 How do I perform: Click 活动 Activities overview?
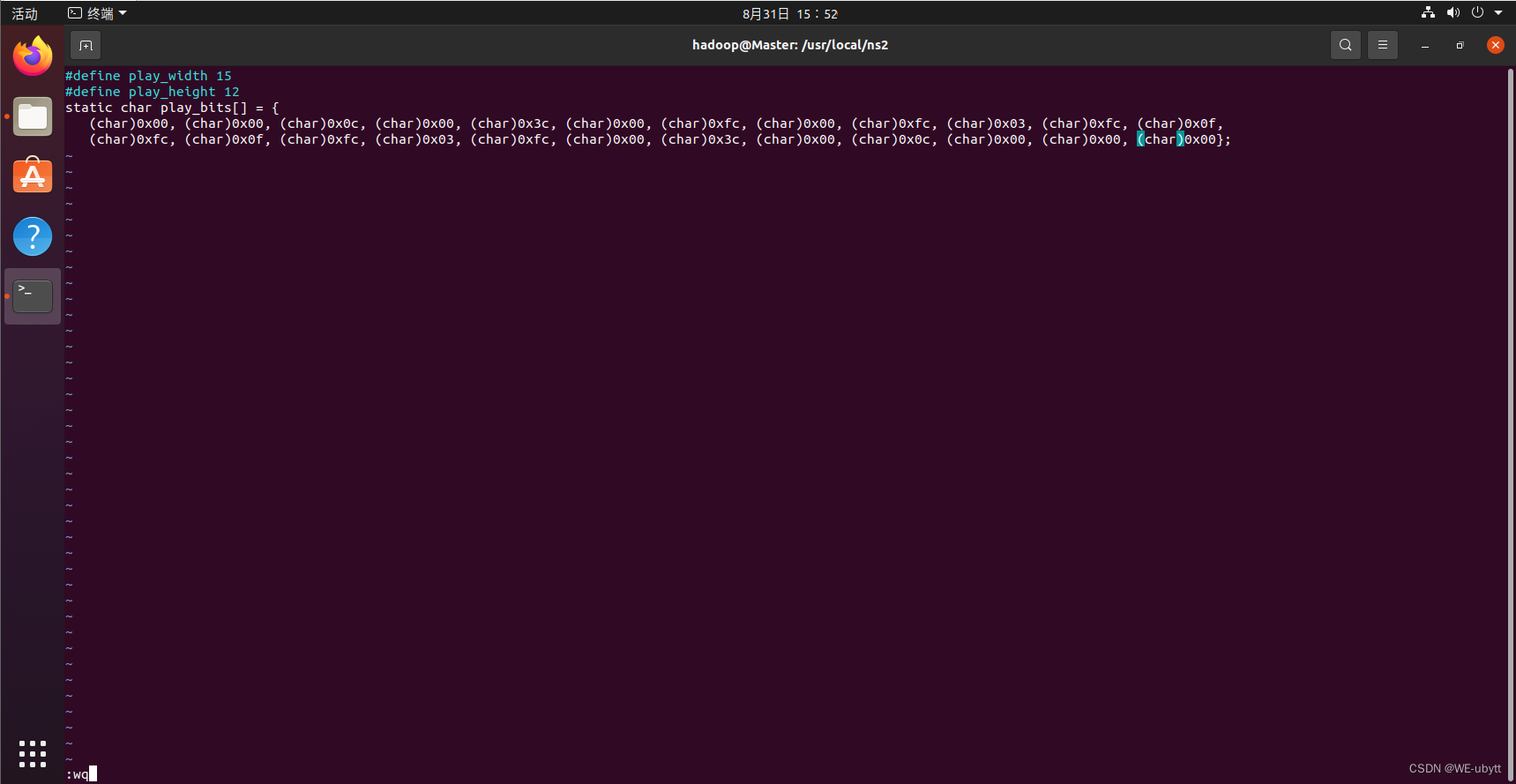25,13
